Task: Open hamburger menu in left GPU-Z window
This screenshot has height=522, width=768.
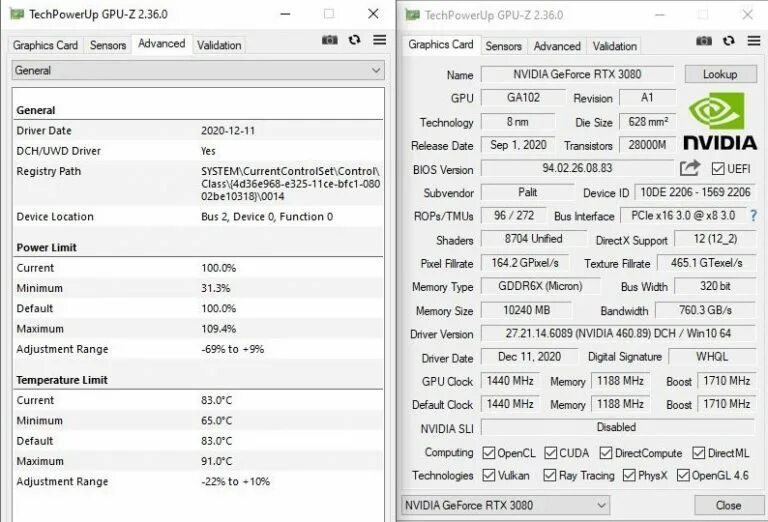Action: 380,40
